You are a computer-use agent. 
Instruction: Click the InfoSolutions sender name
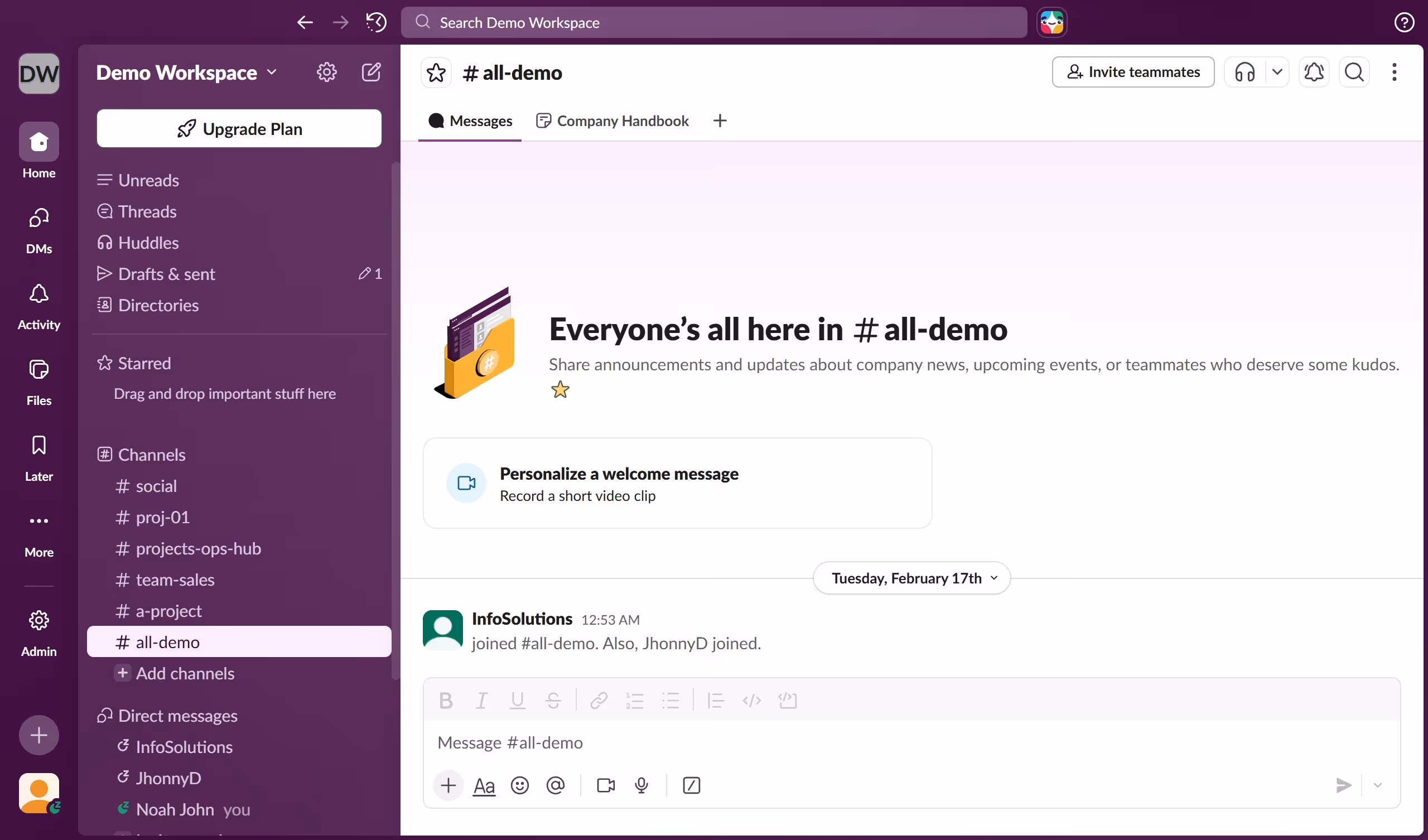[x=522, y=619]
